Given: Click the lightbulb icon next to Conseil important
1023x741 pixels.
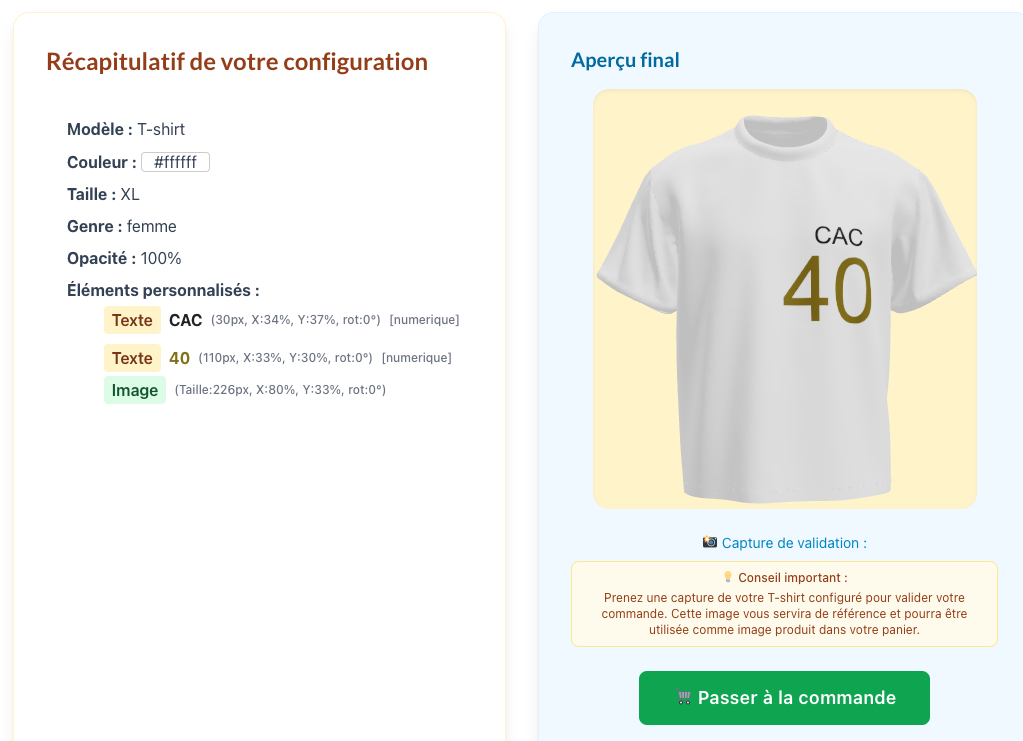Looking at the screenshot, I should pyautogui.click(x=728, y=577).
